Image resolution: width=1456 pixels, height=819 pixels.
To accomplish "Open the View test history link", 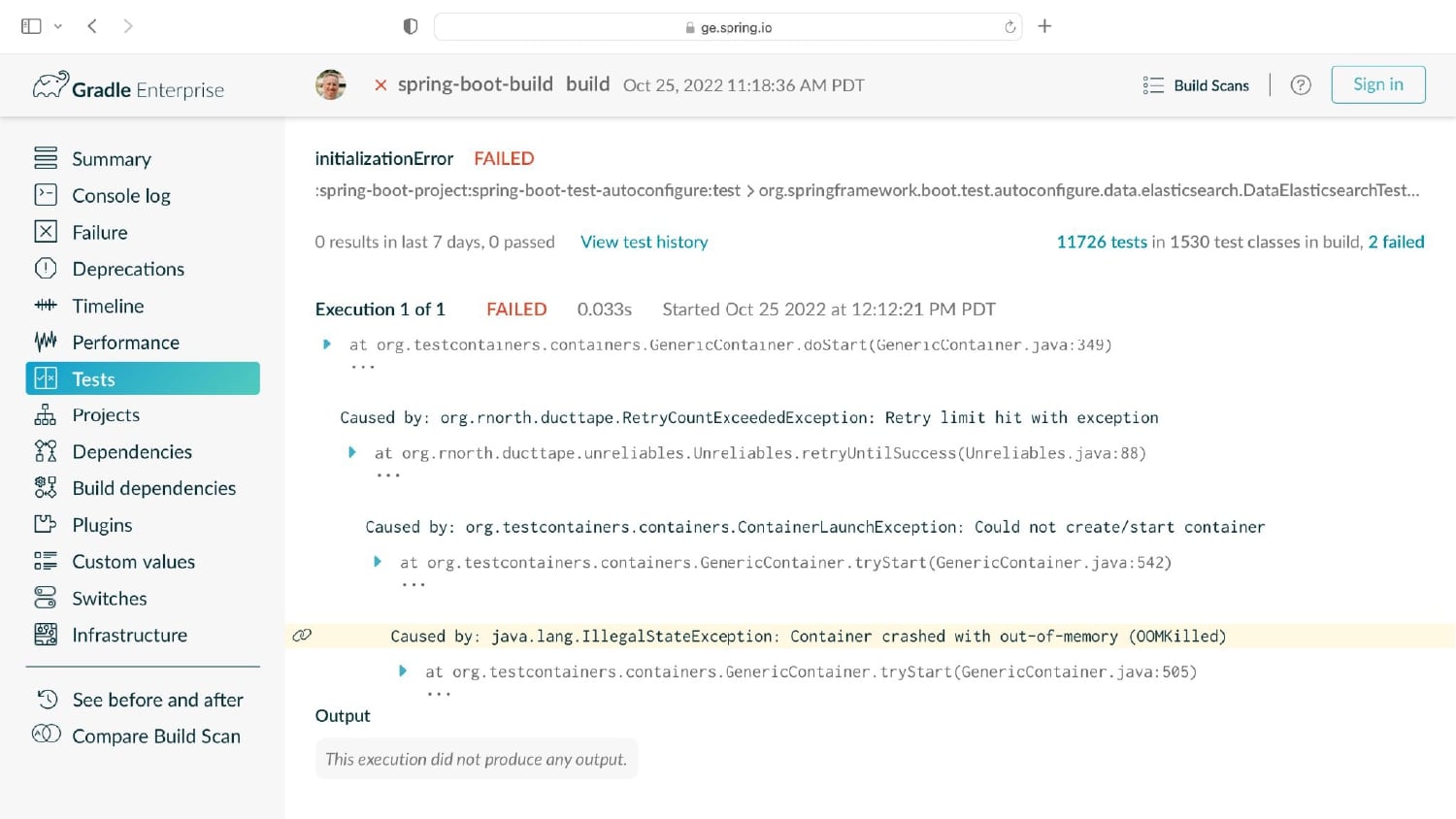I will click(645, 242).
